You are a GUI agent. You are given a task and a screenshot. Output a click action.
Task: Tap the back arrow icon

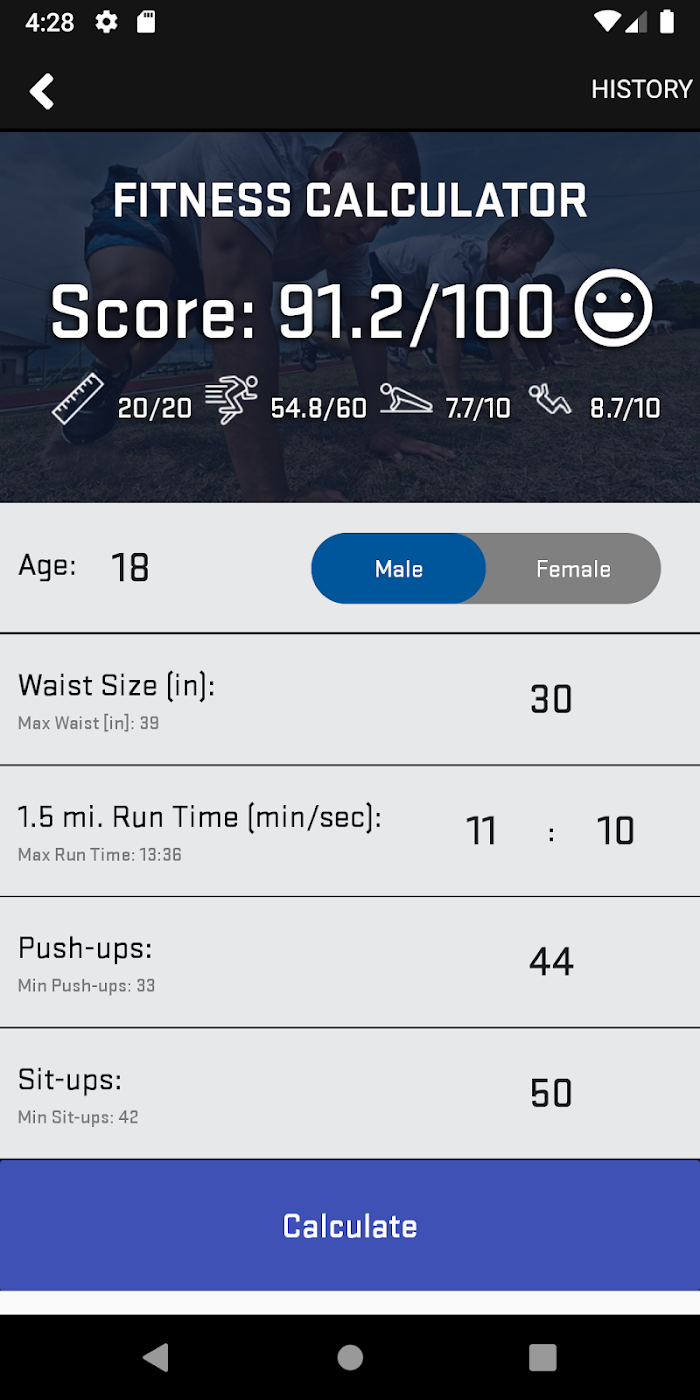tap(41, 90)
